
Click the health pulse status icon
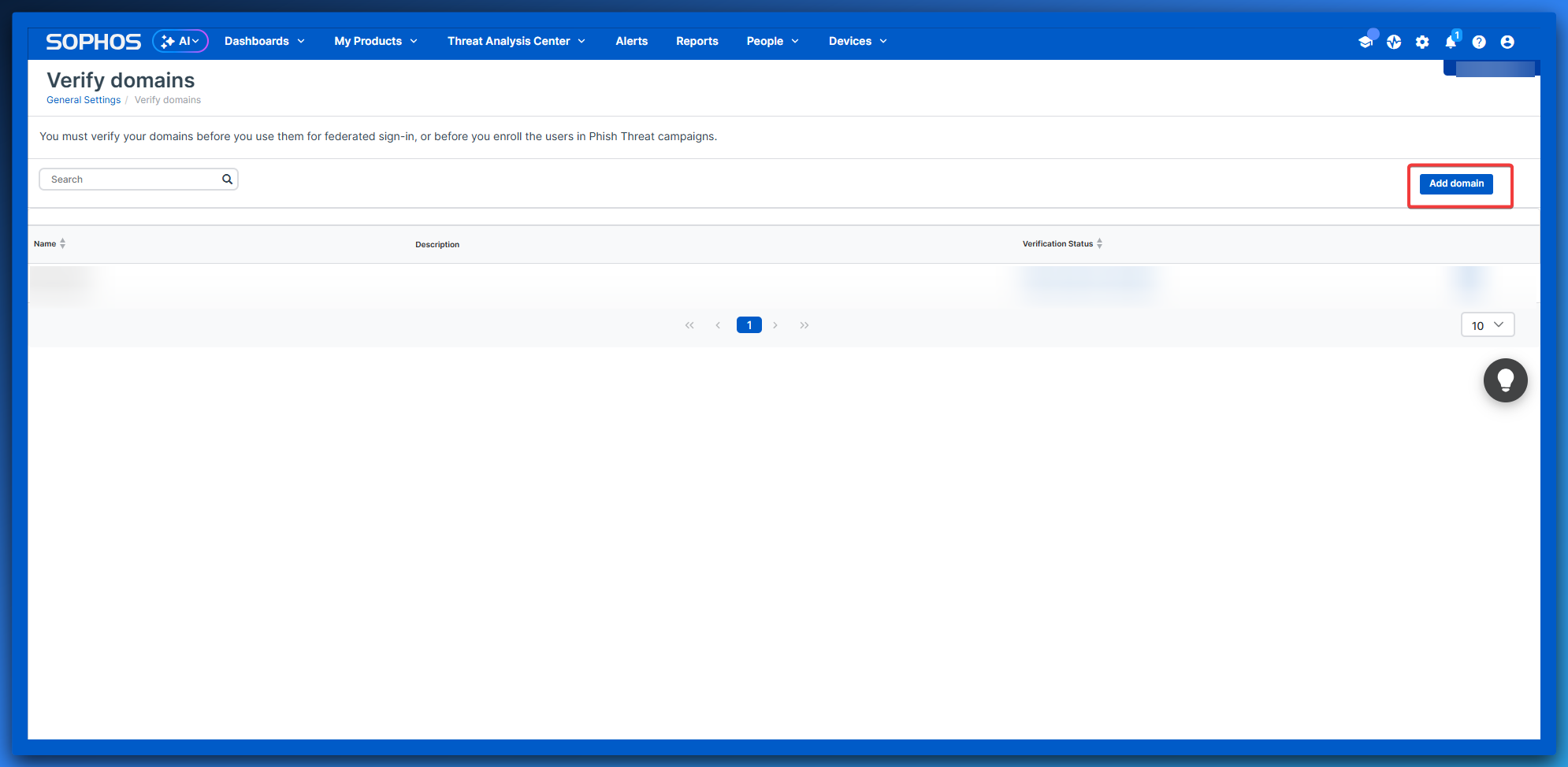[x=1394, y=42]
